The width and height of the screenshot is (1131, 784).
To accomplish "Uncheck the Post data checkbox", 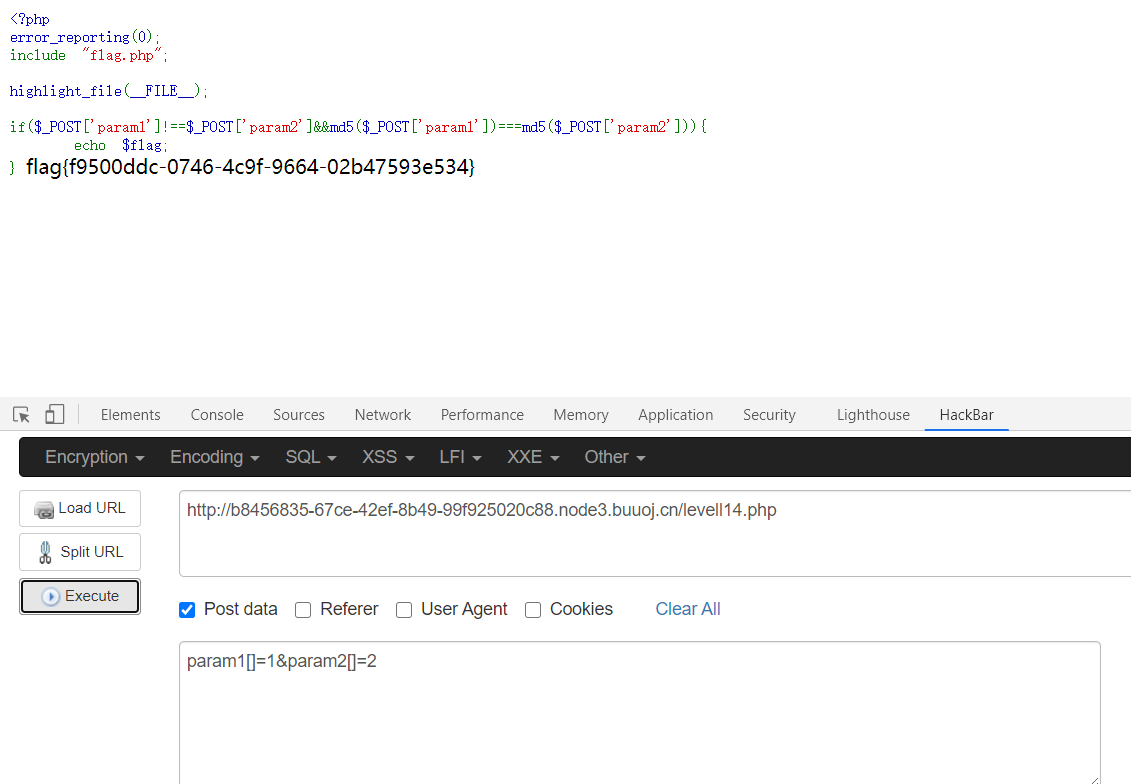I will 187,609.
